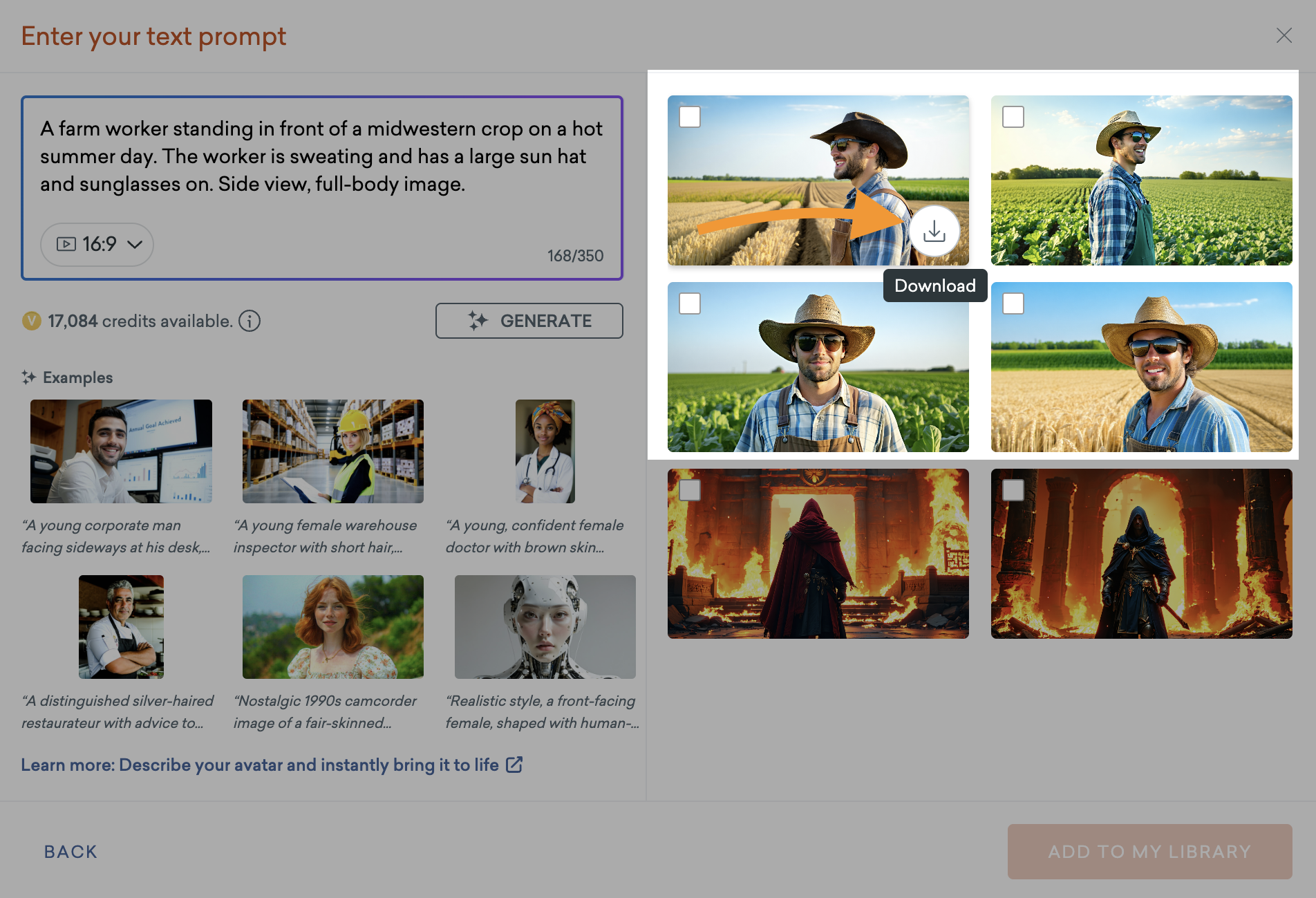Close the text prompt dialog
The image size is (1316, 898).
click(x=1284, y=35)
